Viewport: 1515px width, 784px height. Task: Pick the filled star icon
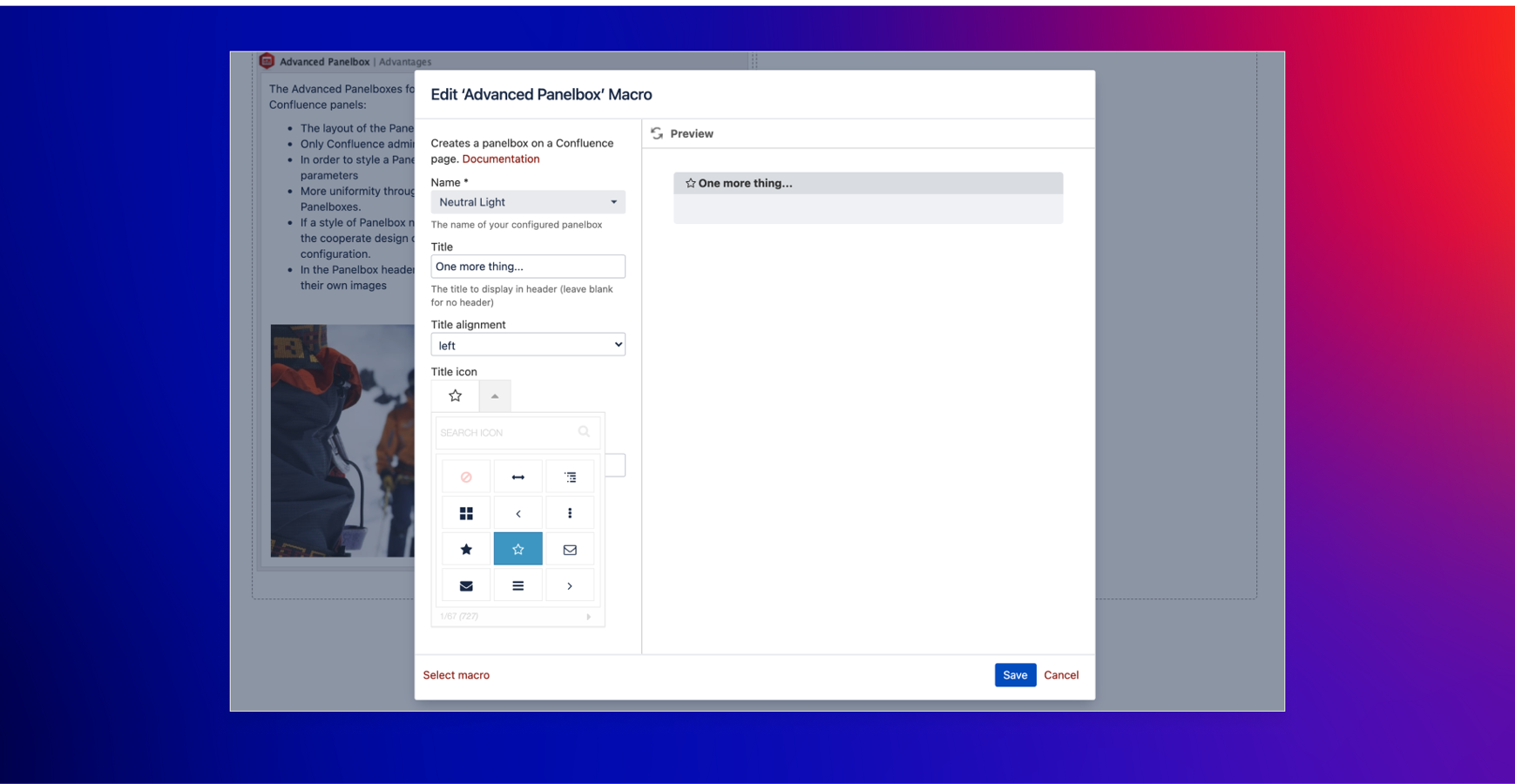[466, 549]
